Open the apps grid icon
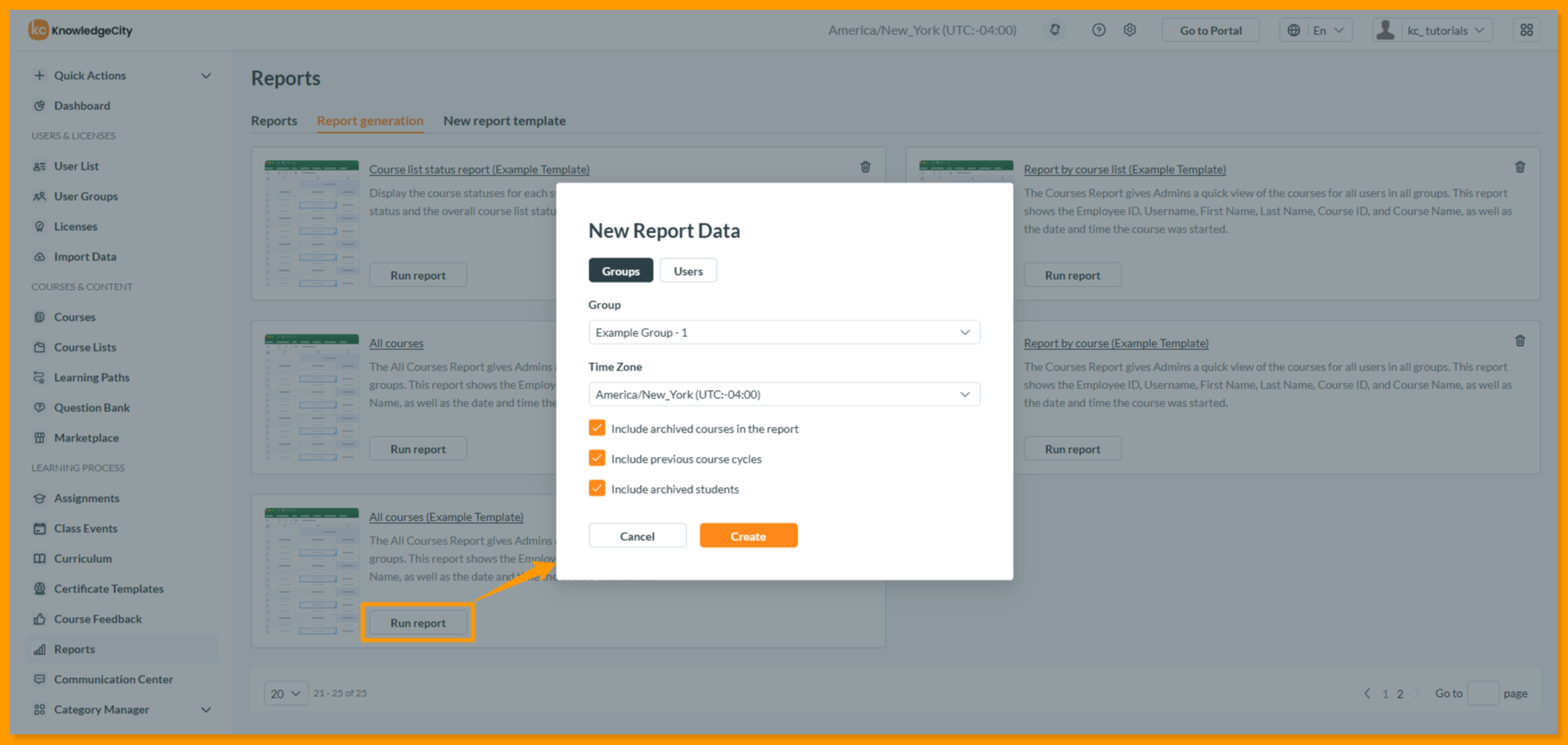The height and width of the screenshot is (745, 1568). 1526,30
